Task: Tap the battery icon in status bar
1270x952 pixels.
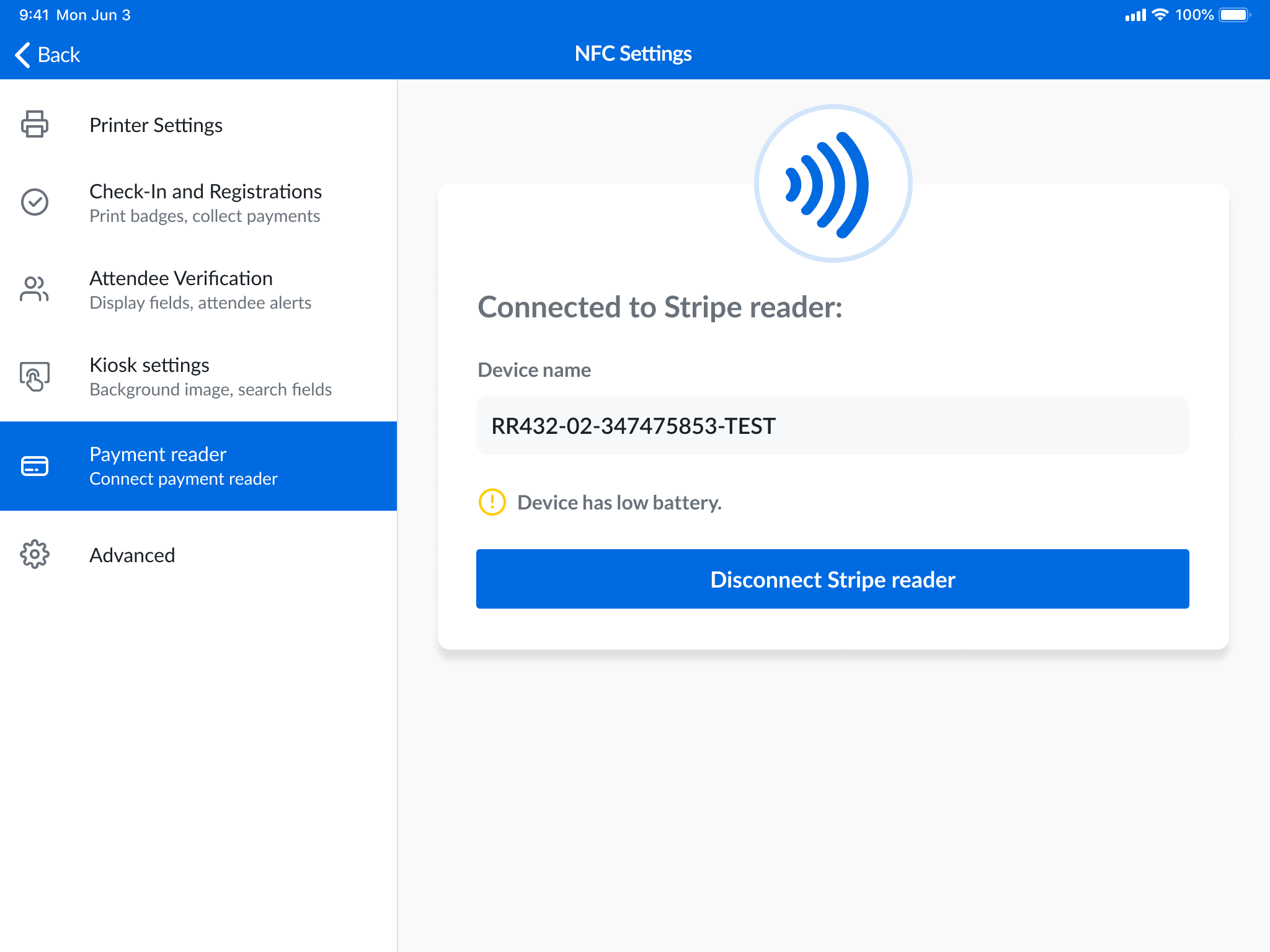Action: pyautogui.click(x=1235, y=15)
